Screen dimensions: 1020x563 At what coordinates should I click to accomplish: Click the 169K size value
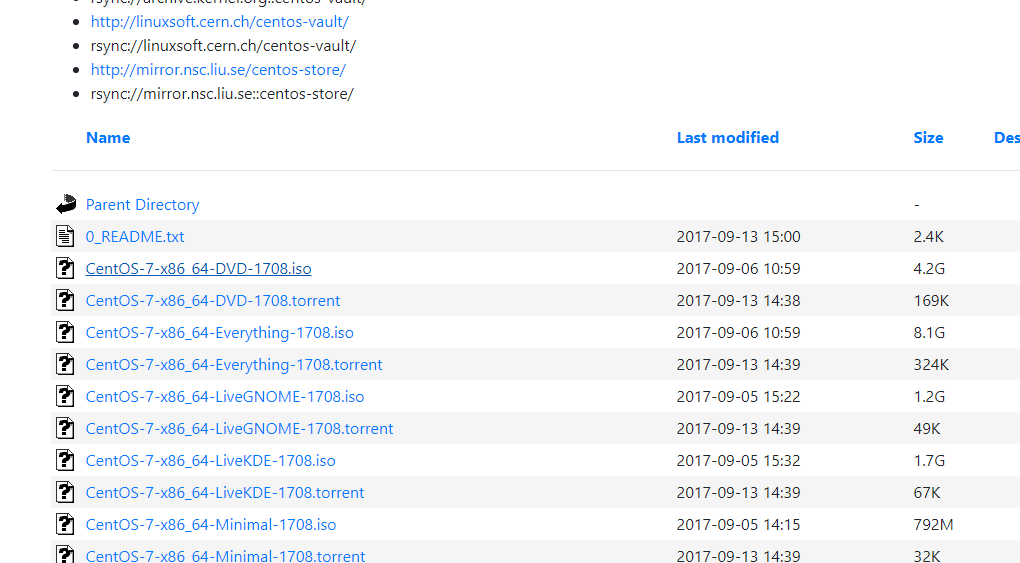931,300
